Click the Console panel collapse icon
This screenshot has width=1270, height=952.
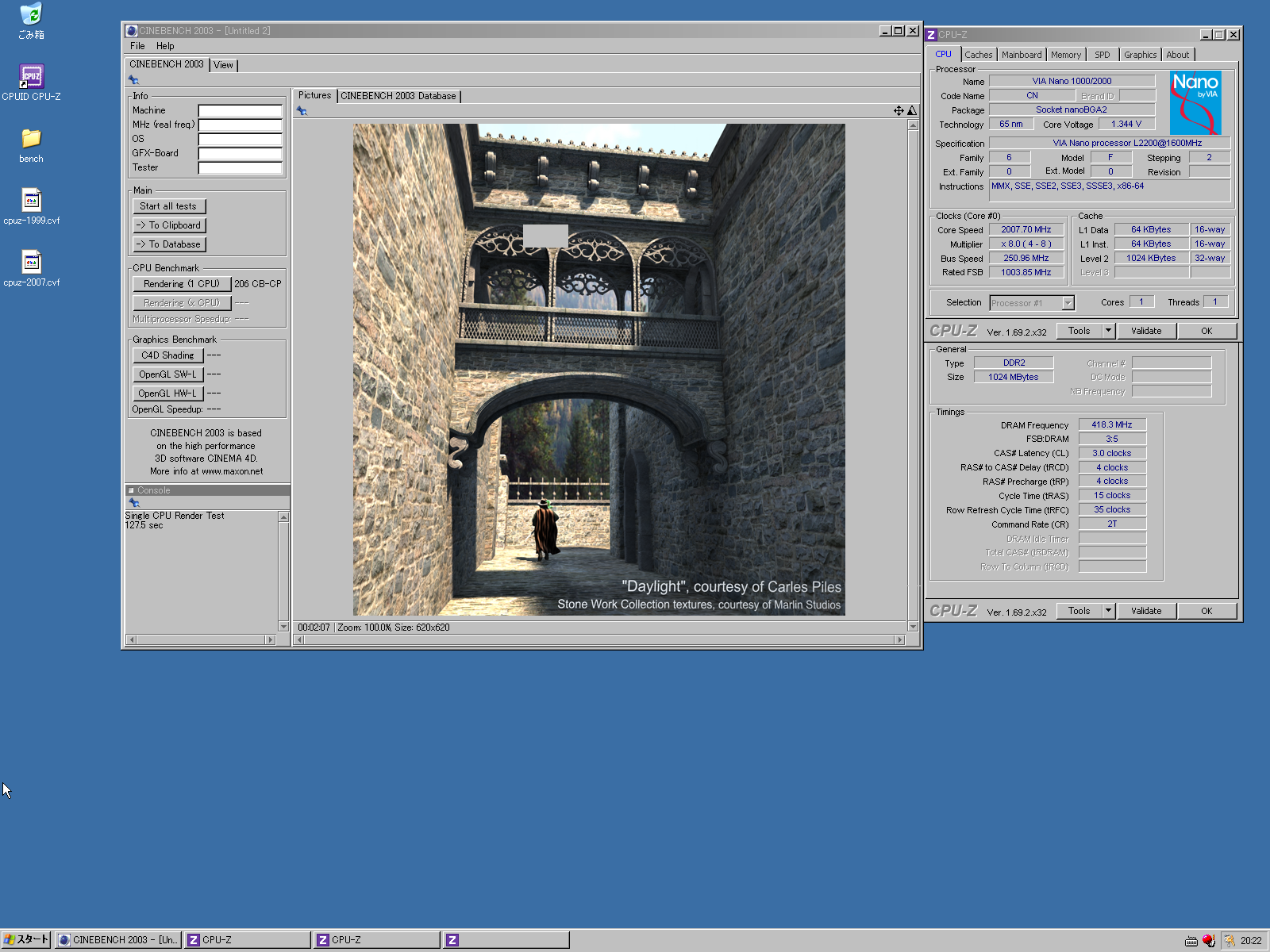pyautogui.click(x=131, y=490)
